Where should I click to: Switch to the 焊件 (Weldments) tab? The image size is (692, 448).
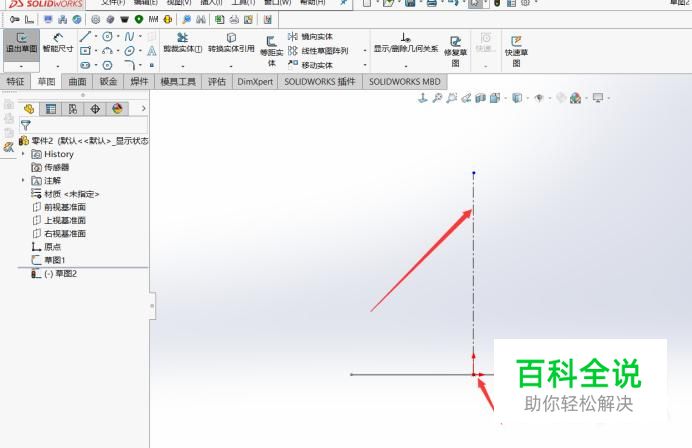coord(139,82)
